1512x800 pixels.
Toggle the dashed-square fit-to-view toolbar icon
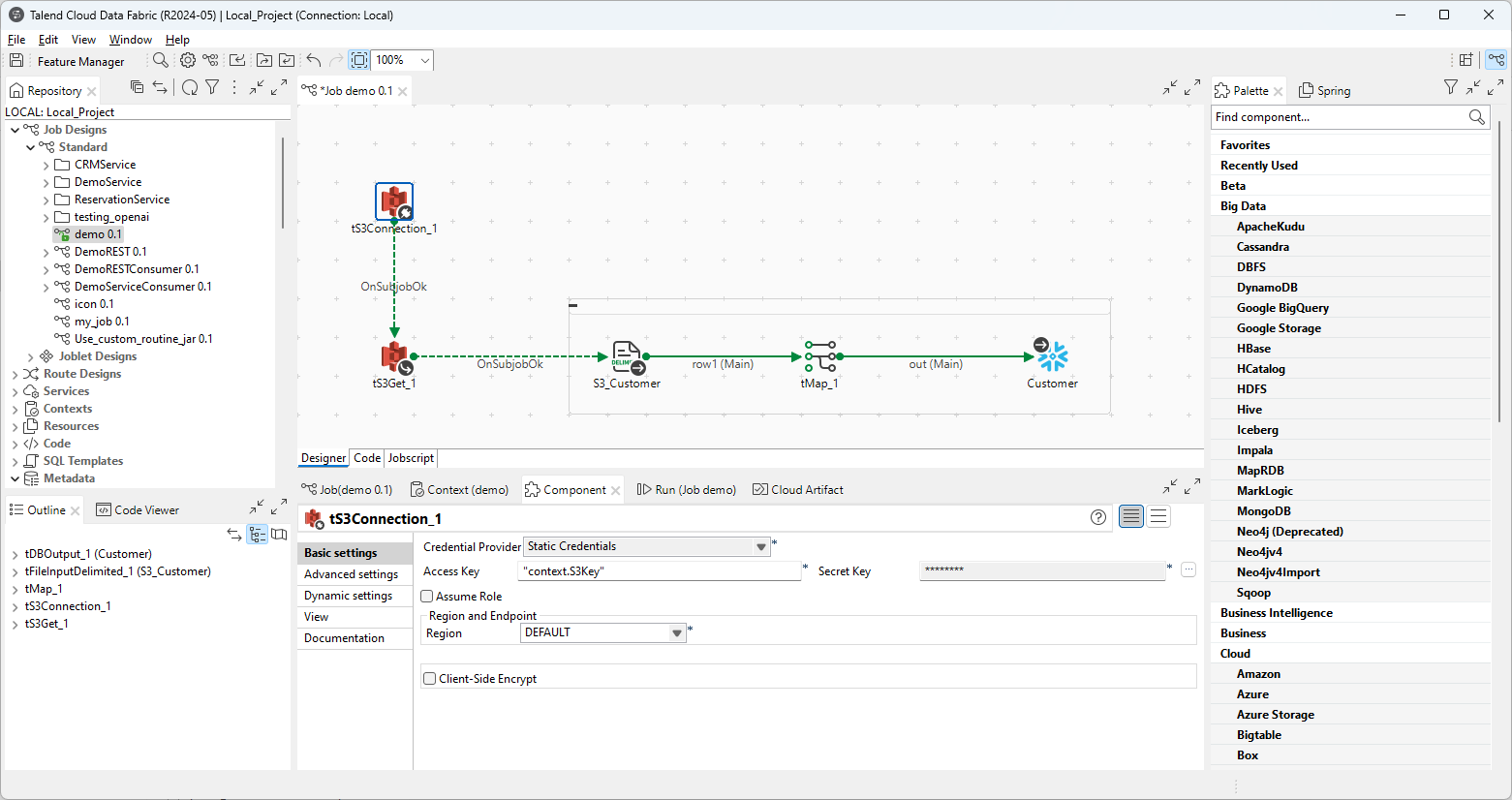(359, 60)
